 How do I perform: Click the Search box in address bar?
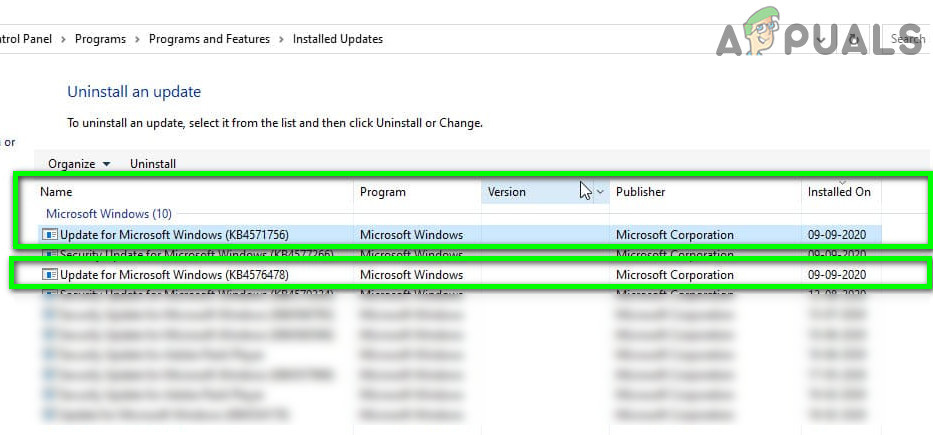click(907, 39)
